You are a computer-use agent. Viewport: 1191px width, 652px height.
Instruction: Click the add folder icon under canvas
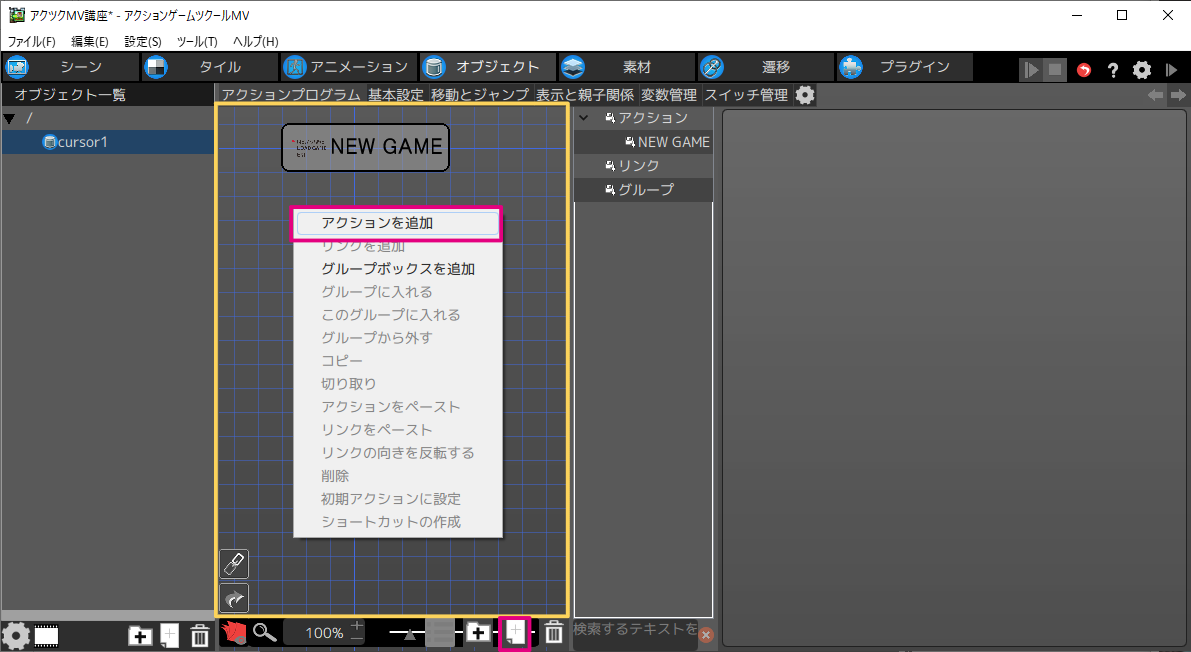tap(478, 633)
